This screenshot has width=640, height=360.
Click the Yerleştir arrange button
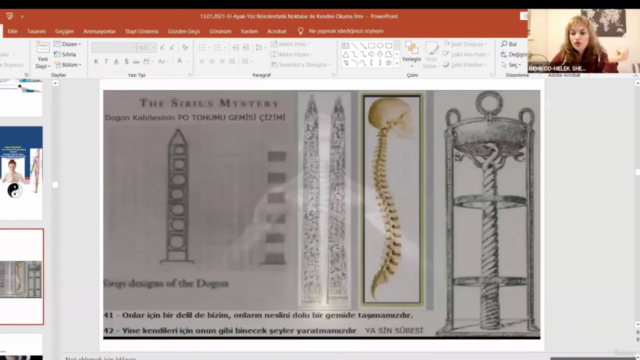tap(411, 55)
